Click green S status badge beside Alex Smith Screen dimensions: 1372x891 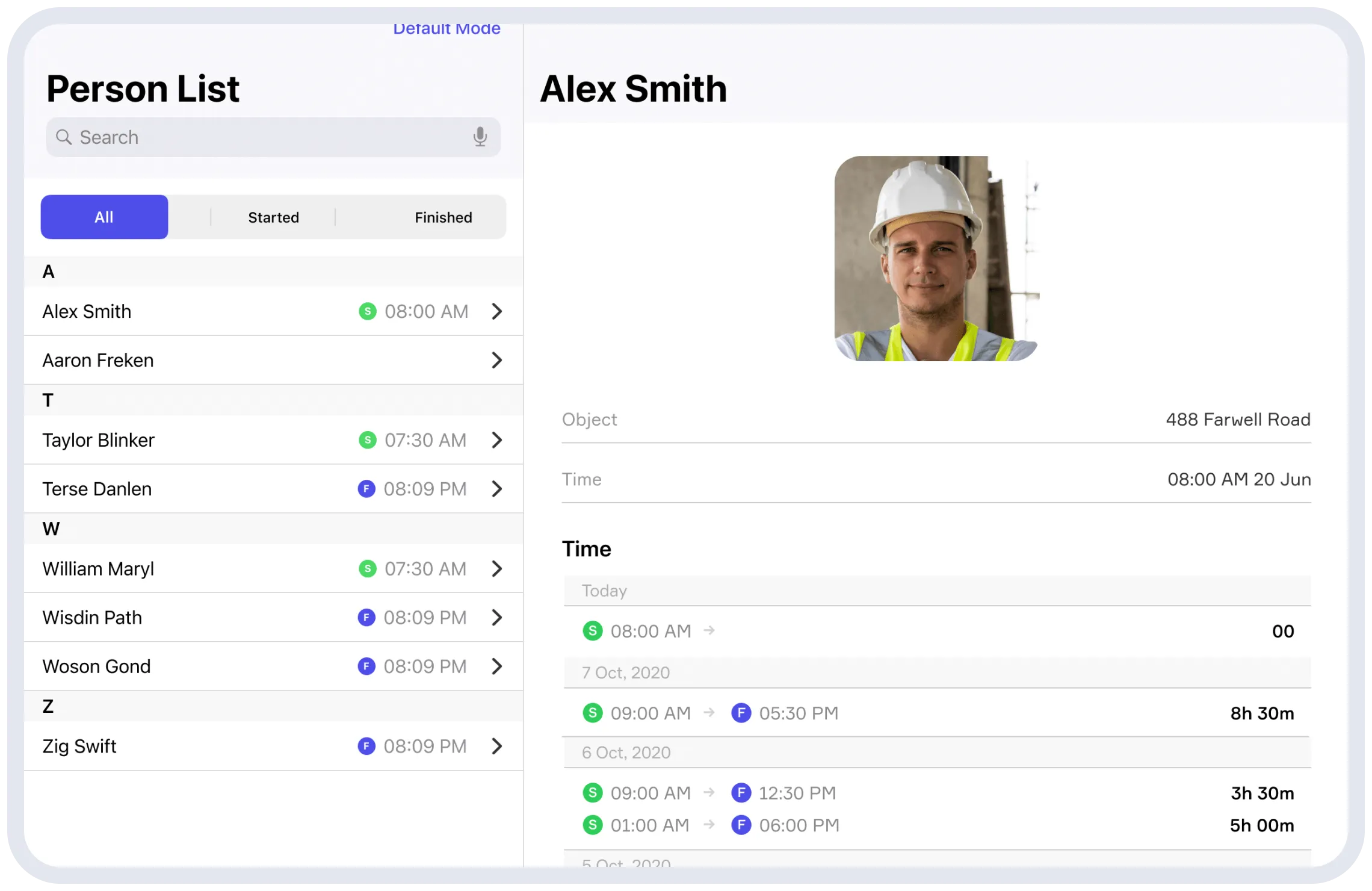368,311
